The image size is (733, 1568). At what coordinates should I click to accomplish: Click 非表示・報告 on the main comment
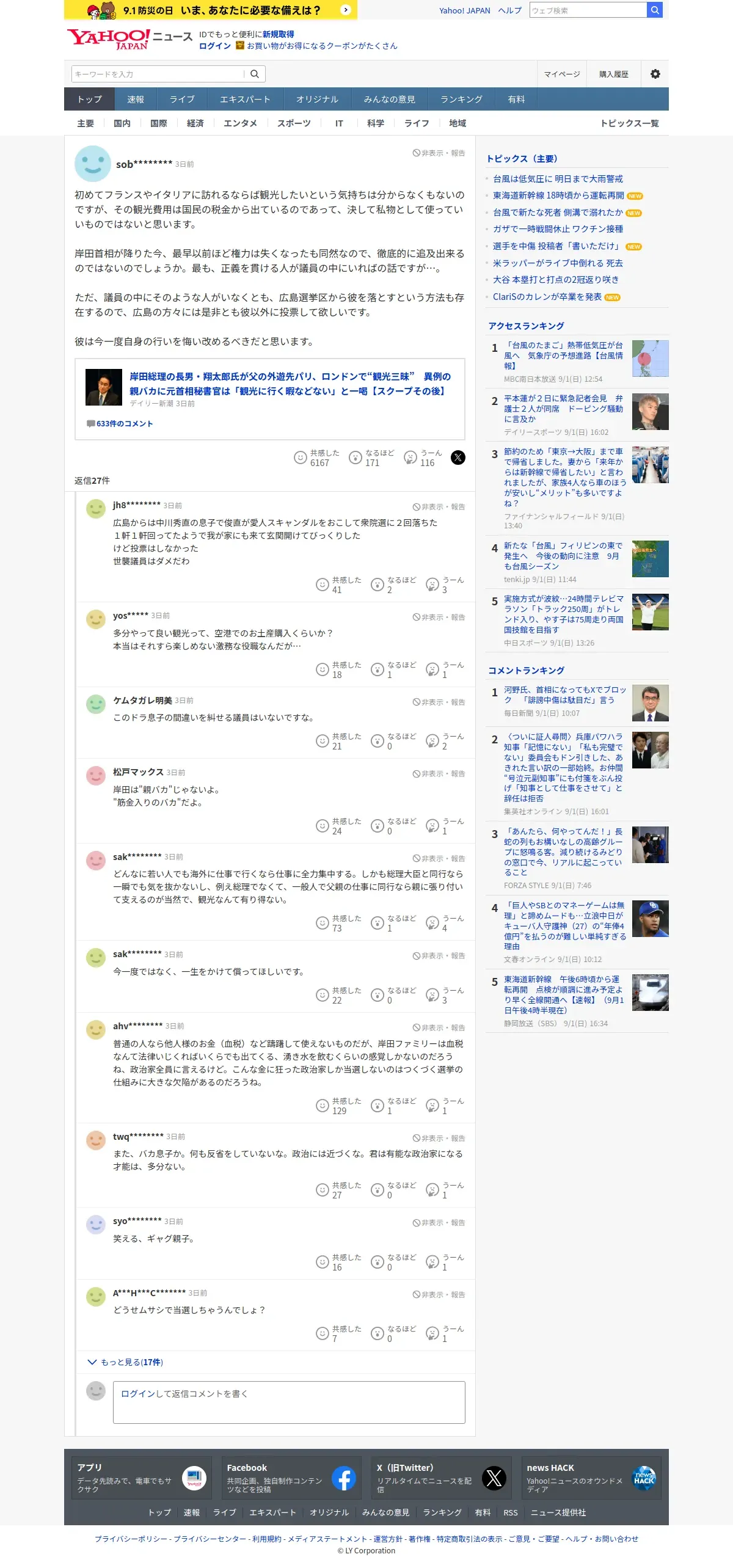tap(439, 153)
